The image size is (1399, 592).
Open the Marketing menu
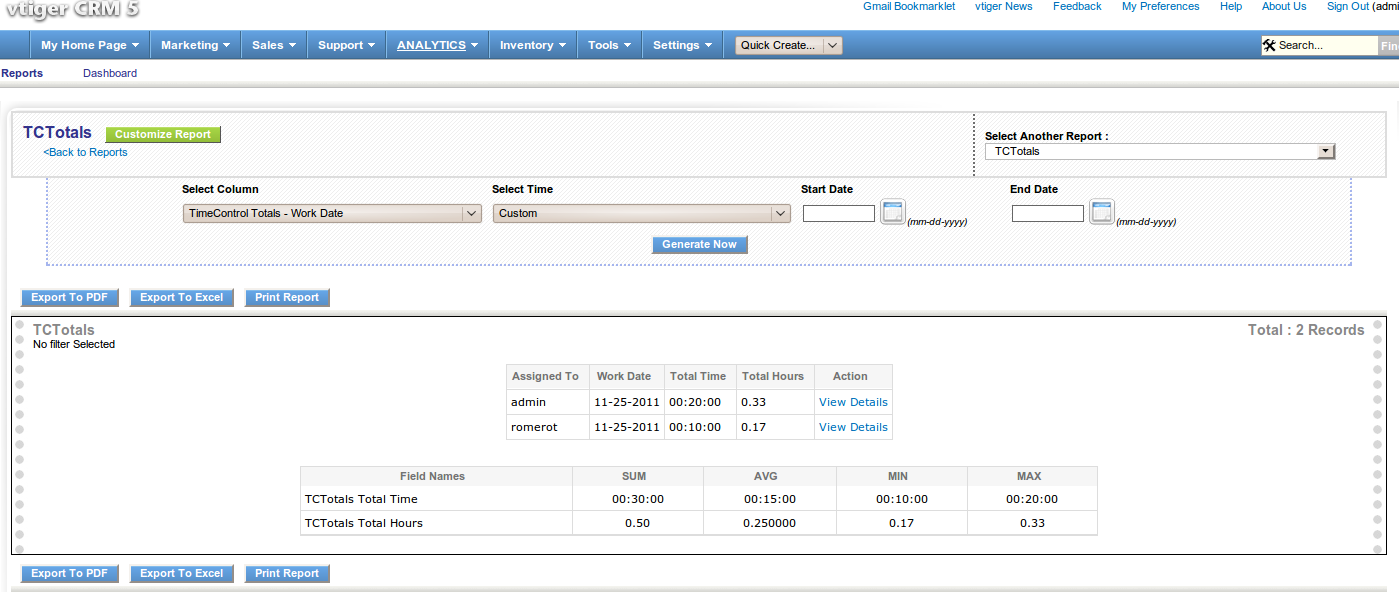coord(195,45)
